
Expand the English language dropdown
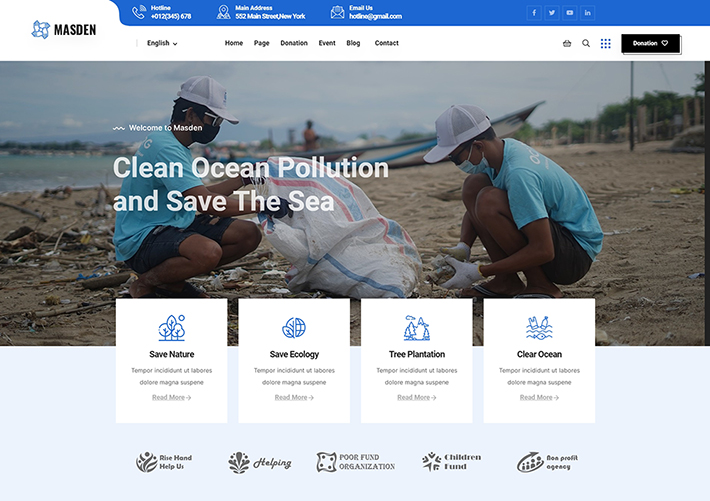click(162, 43)
